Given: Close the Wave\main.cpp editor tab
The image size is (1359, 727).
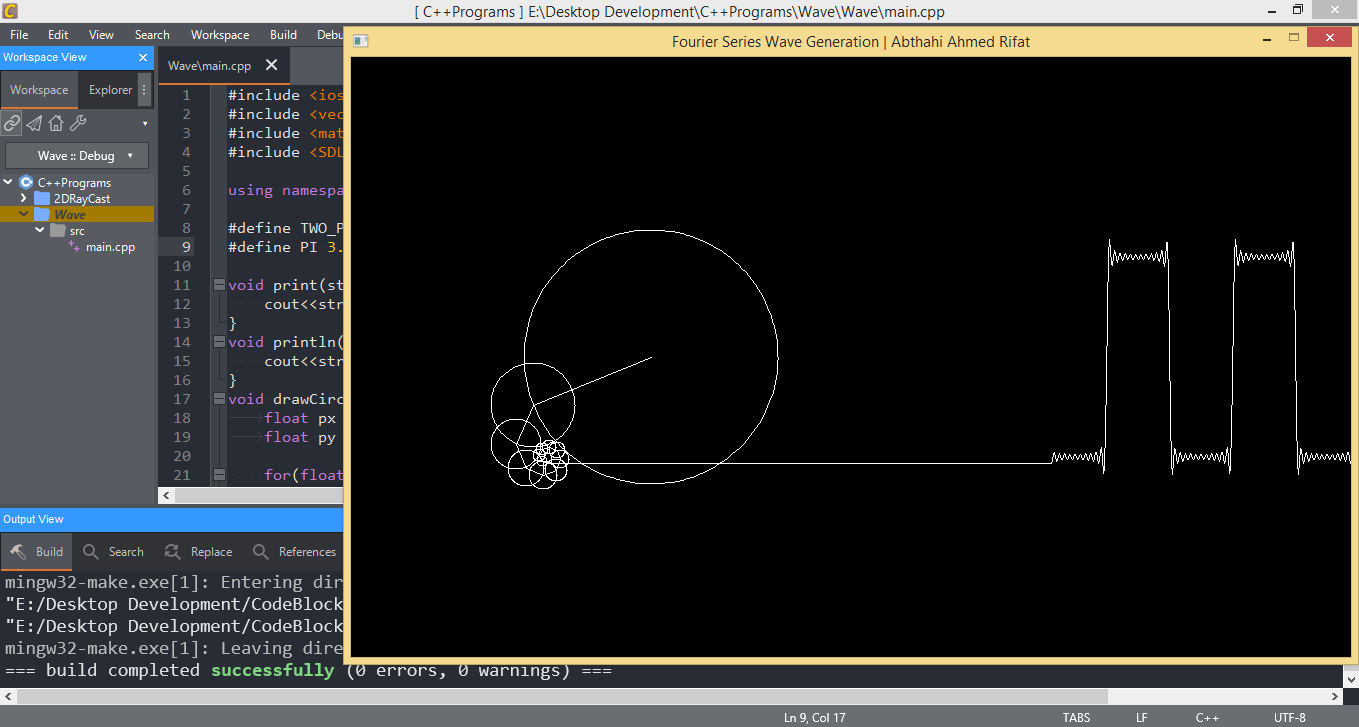Looking at the screenshot, I should (x=271, y=66).
